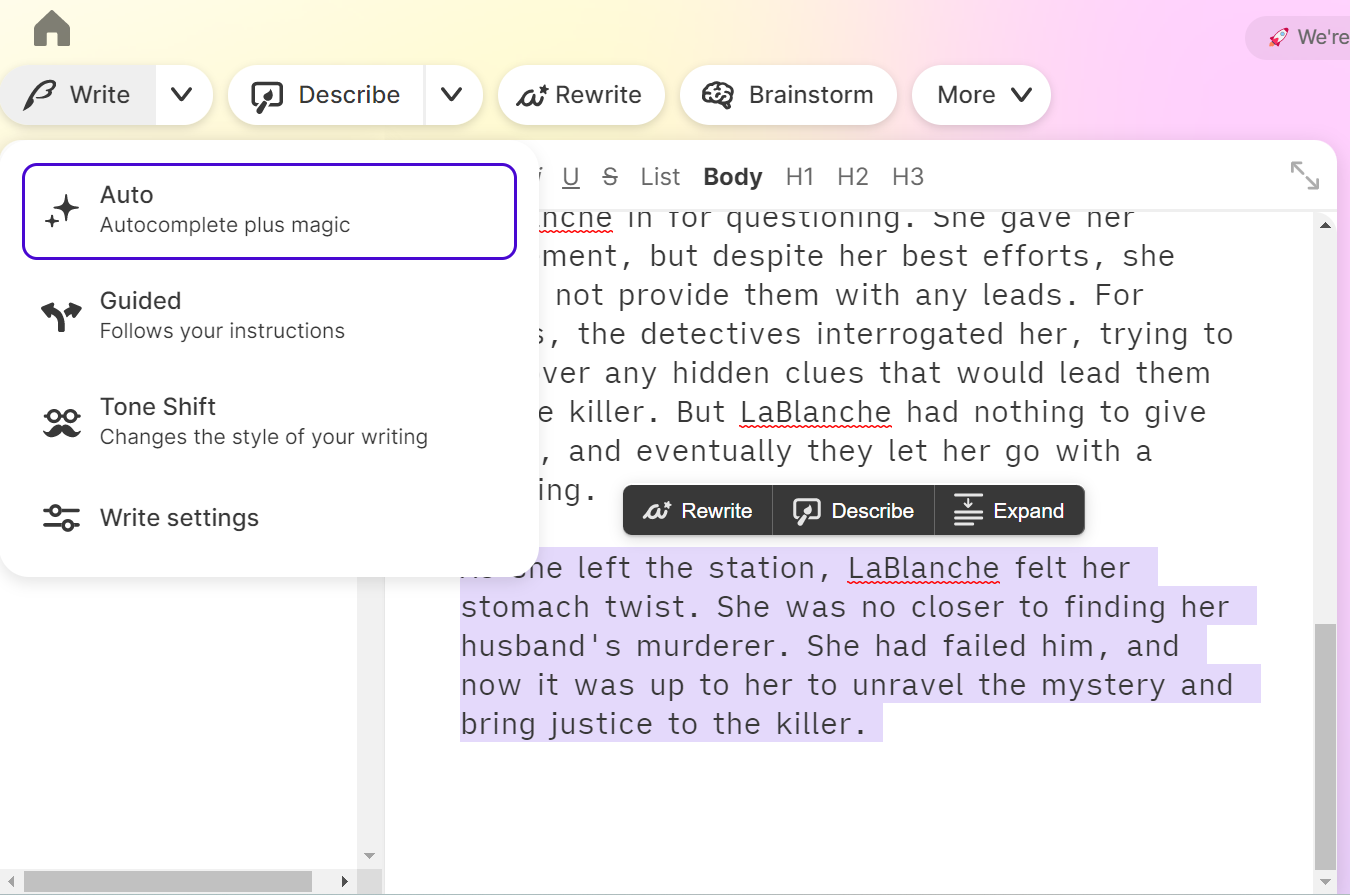Click the left panel horizontal scrollbar thumb

pyautogui.click(x=168, y=881)
